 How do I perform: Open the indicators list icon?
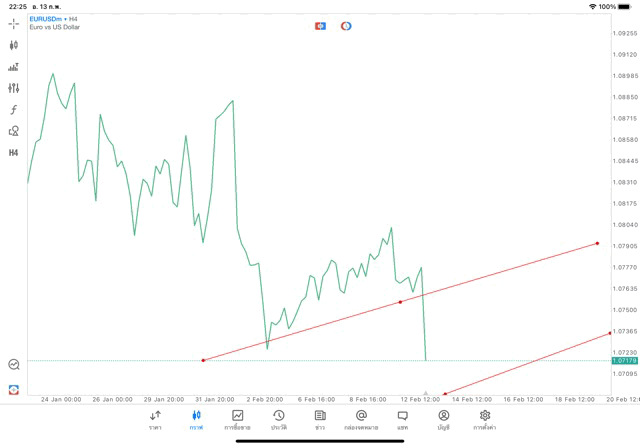point(14,67)
